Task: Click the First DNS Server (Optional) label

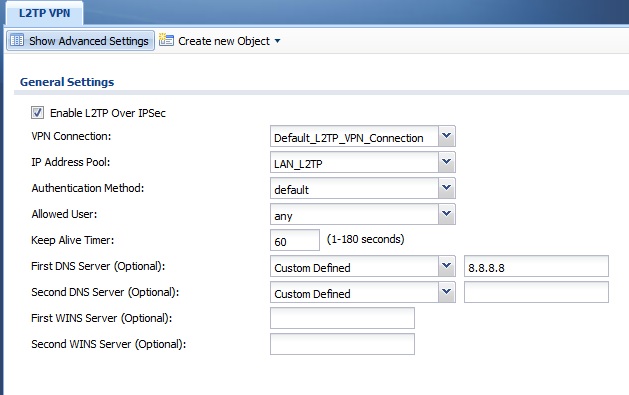Action: click(x=98, y=266)
